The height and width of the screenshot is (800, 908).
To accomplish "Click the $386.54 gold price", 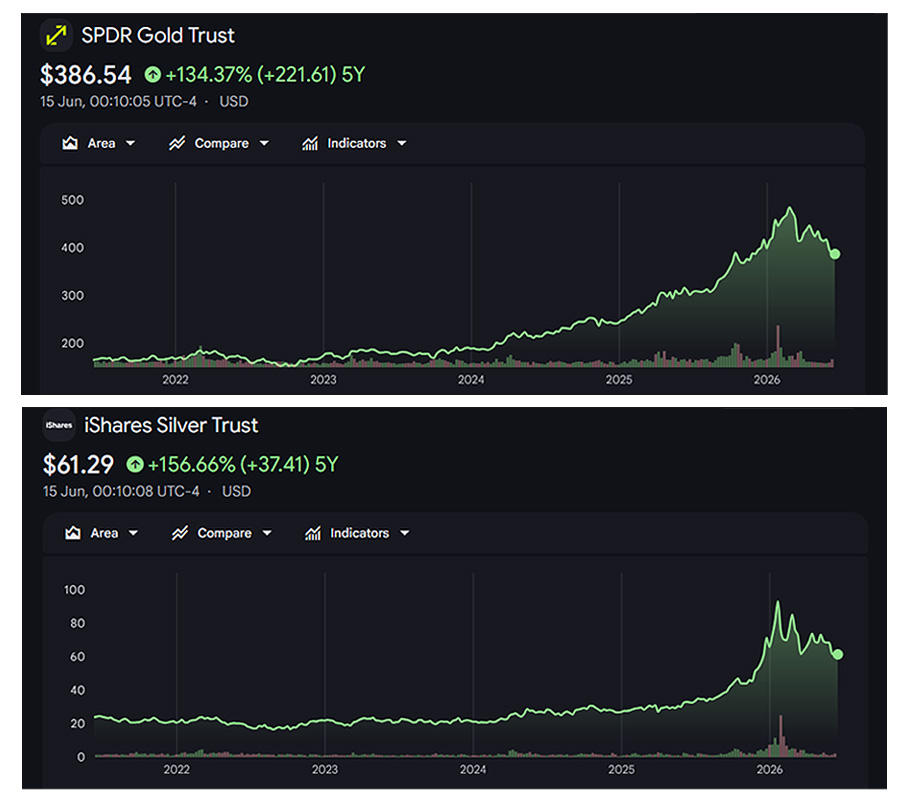I will coord(86,75).
